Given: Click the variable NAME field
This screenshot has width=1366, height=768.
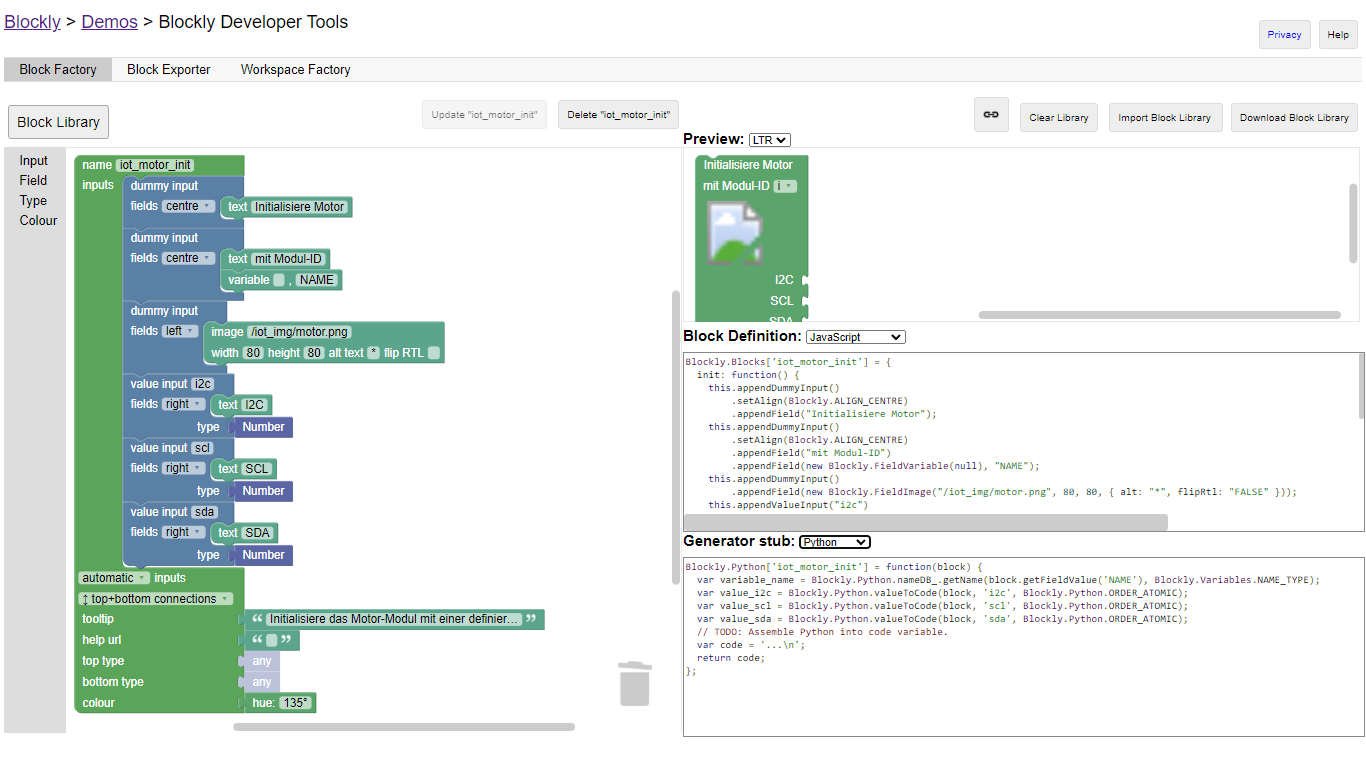Looking at the screenshot, I should click(x=316, y=280).
